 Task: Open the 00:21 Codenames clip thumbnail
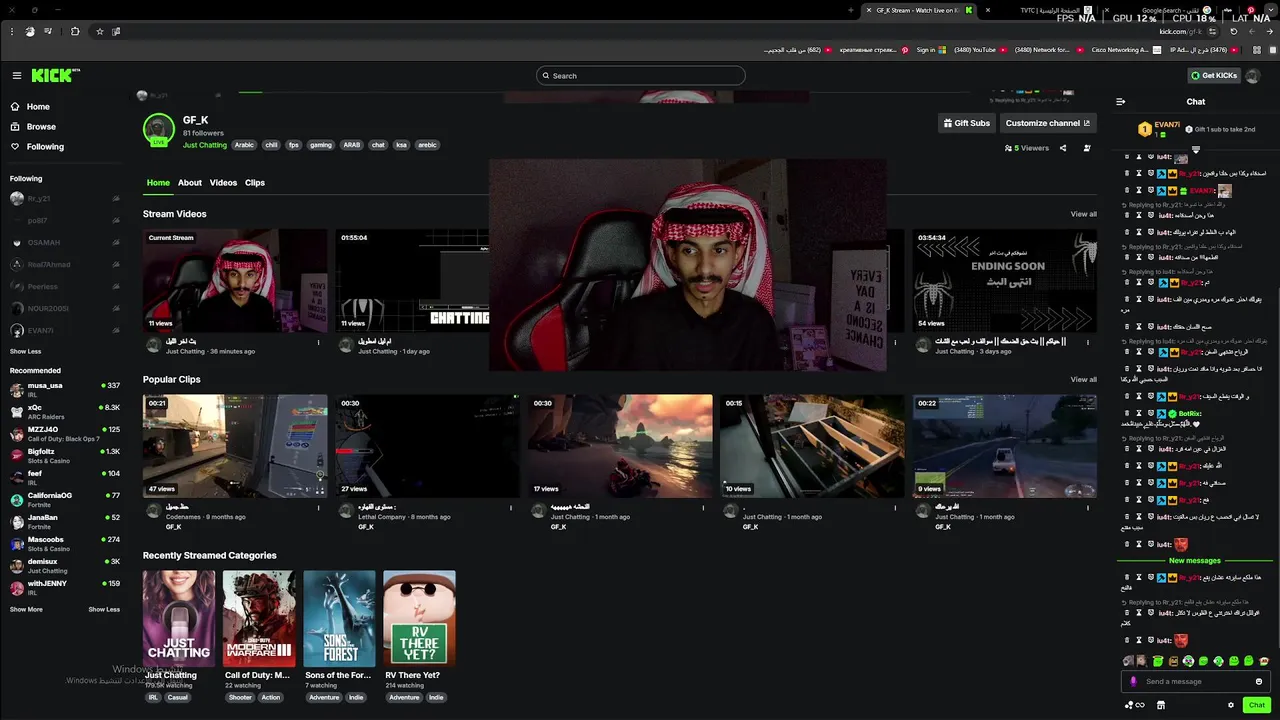[235, 446]
